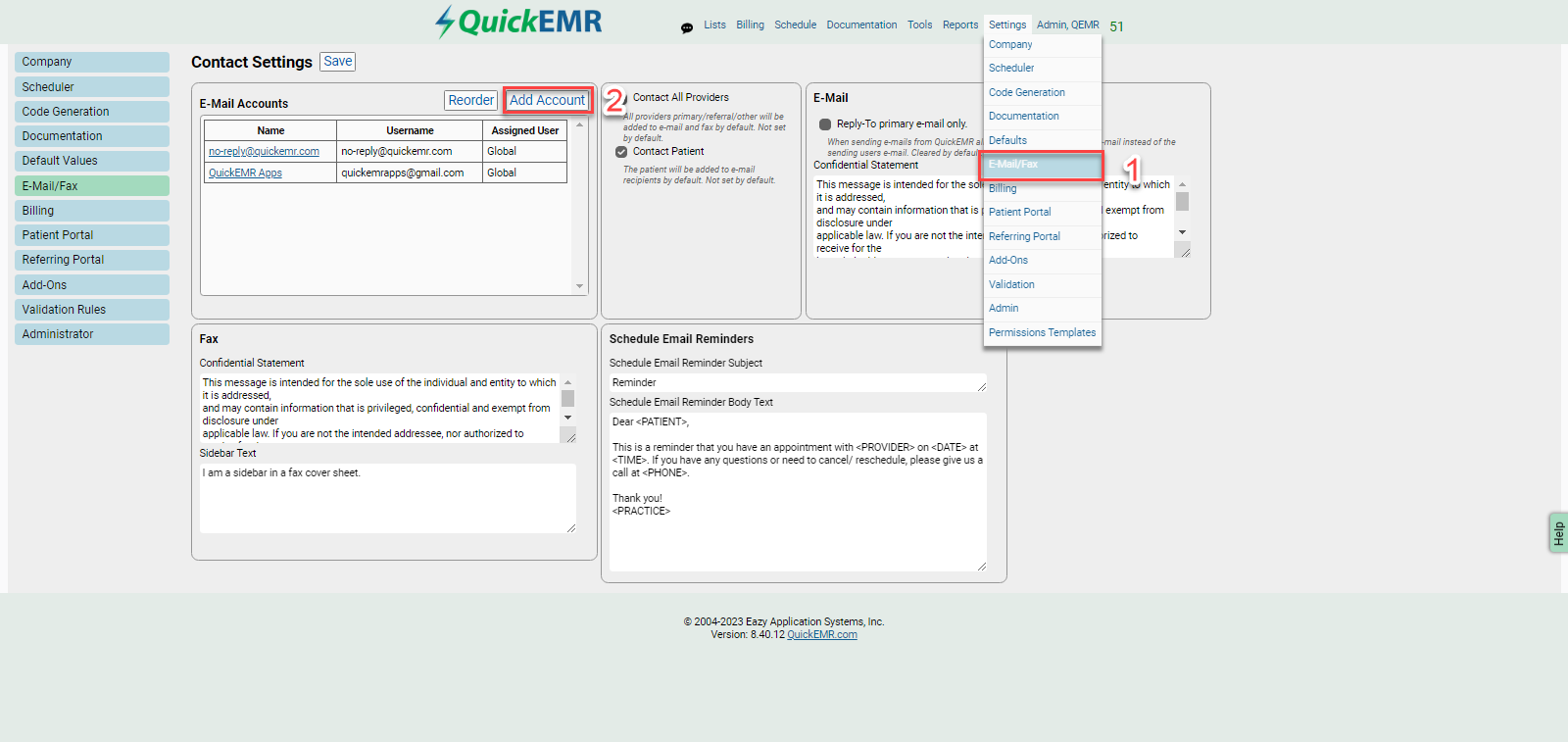Open the Lists menu
The height and width of the screenshot is (742, 1568).
[x=714, y=25]
